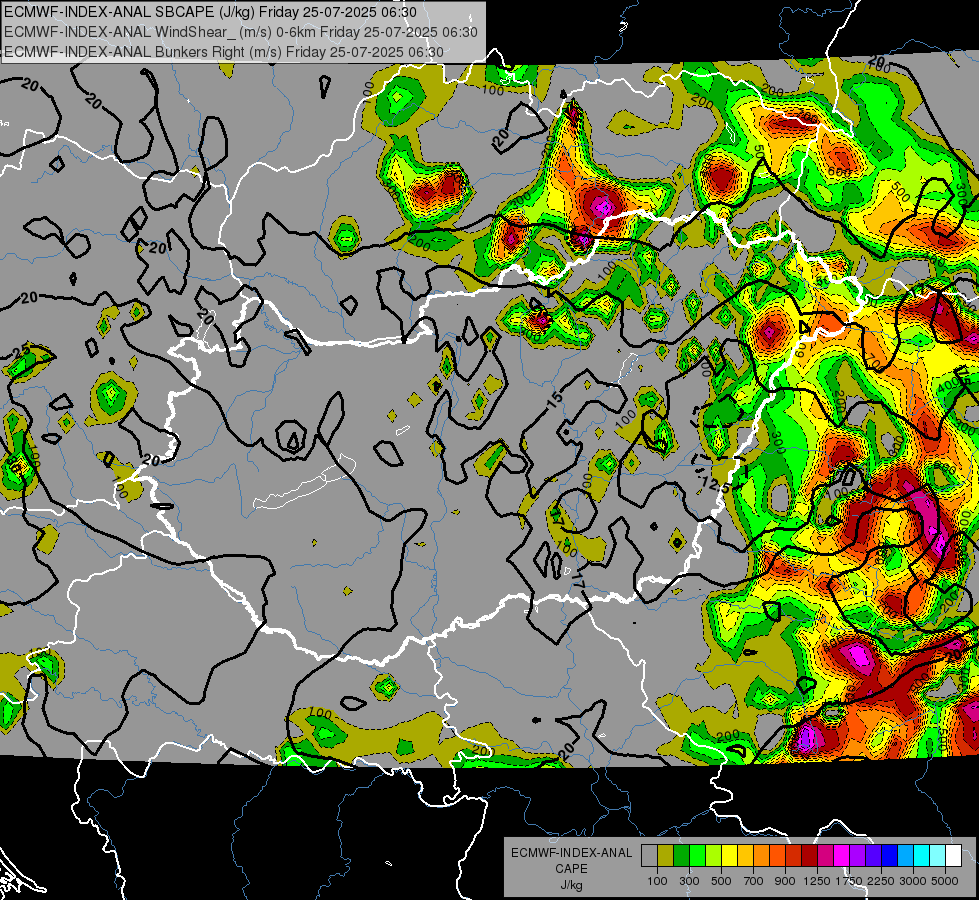
Task: Select the pure cyan legend swatch
Action: (922, 856)
